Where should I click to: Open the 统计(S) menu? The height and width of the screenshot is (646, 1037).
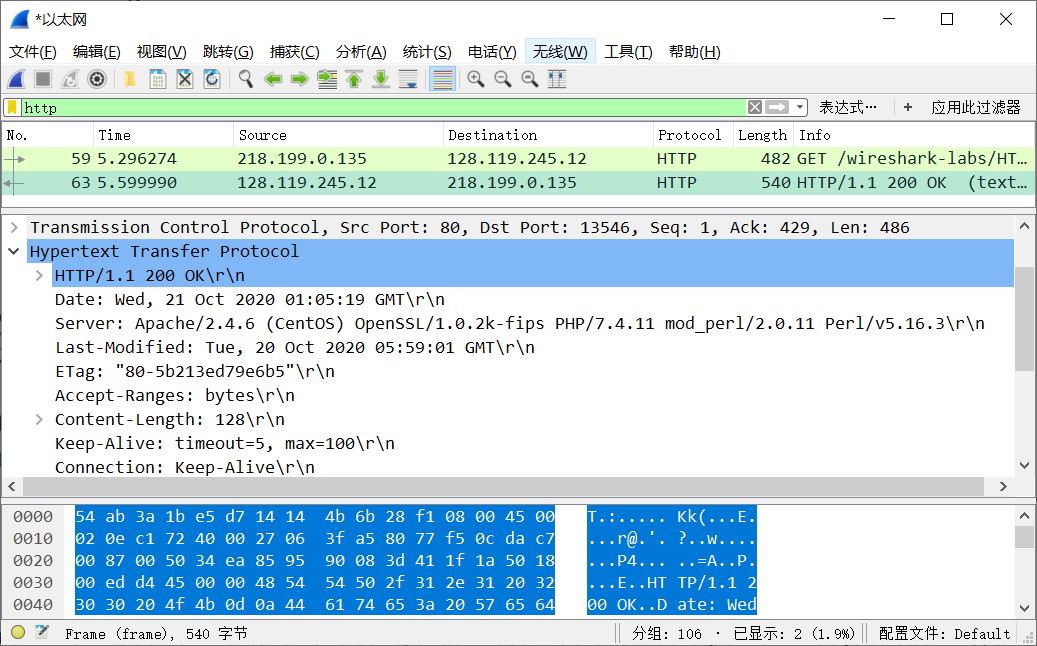[x=427, y=52]
